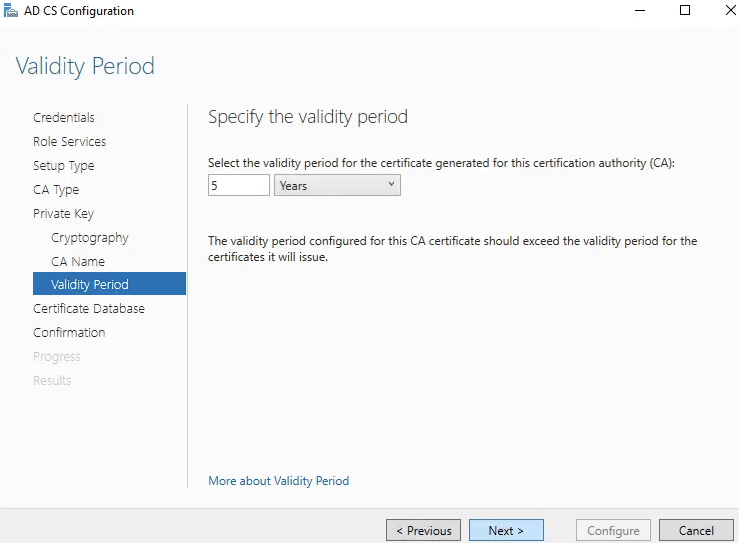Click the AD CS Configuration title bar icon

coord(12,11)
